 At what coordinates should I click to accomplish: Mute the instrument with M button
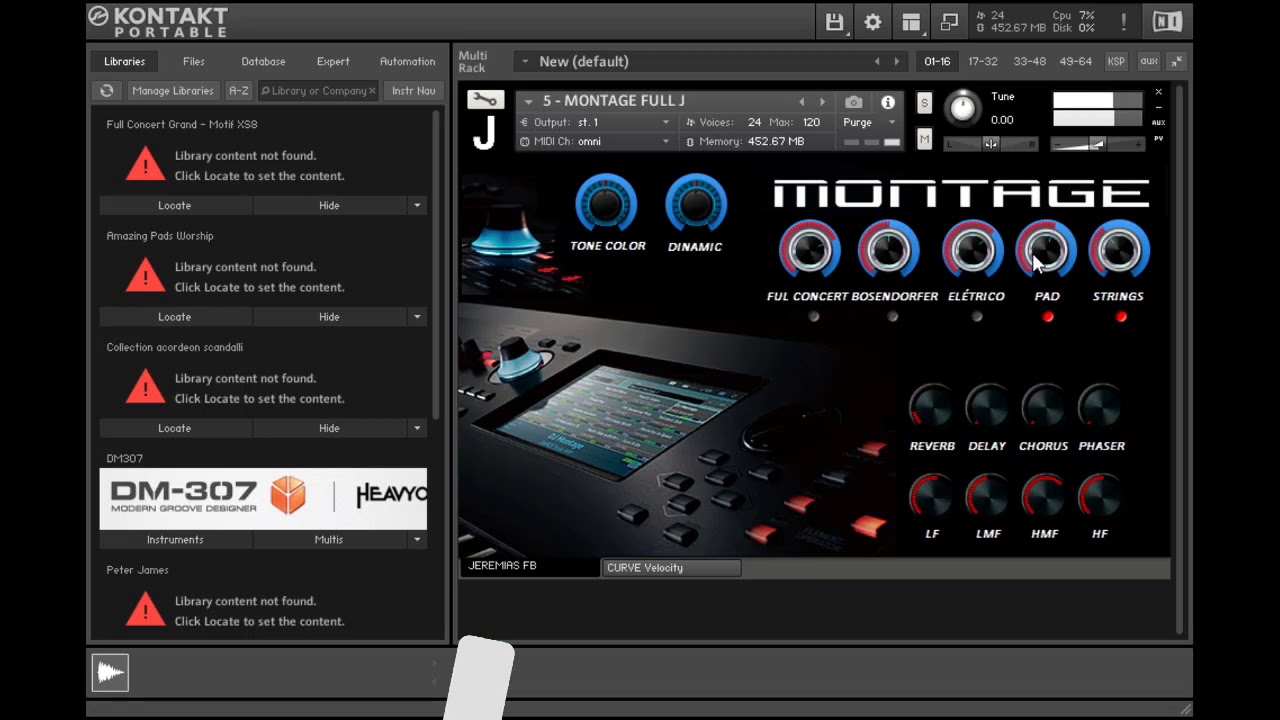pos(924,140)
